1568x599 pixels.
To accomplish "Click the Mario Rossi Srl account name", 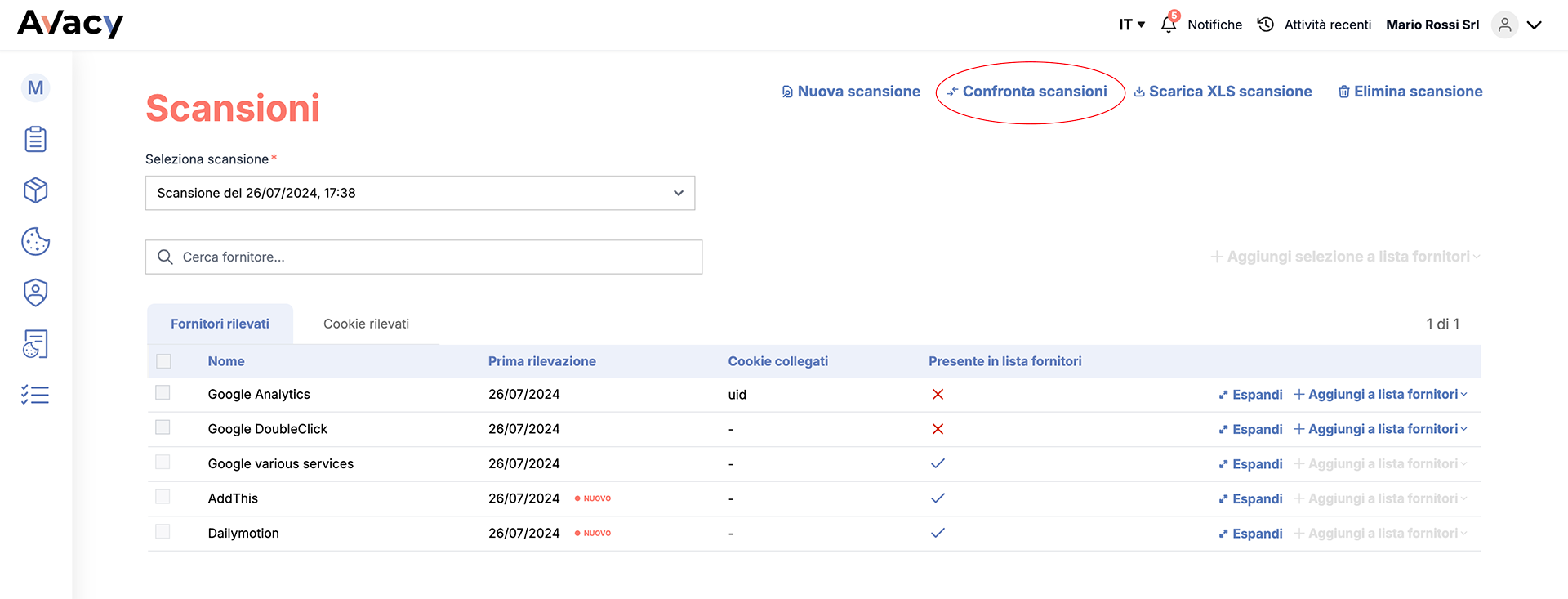I will (1432, 25).
